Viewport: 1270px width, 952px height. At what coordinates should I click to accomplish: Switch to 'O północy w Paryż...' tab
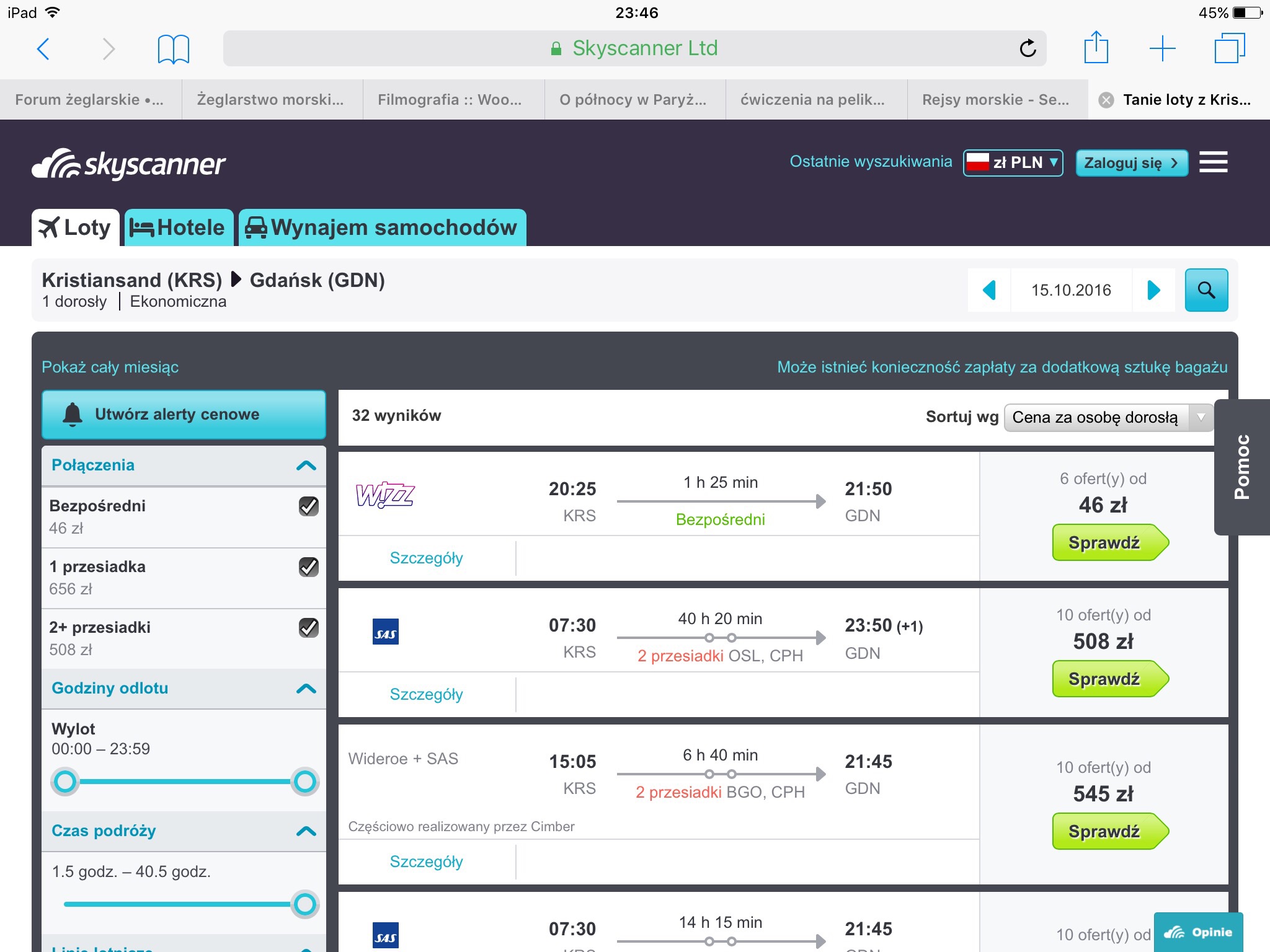point(635,100)
